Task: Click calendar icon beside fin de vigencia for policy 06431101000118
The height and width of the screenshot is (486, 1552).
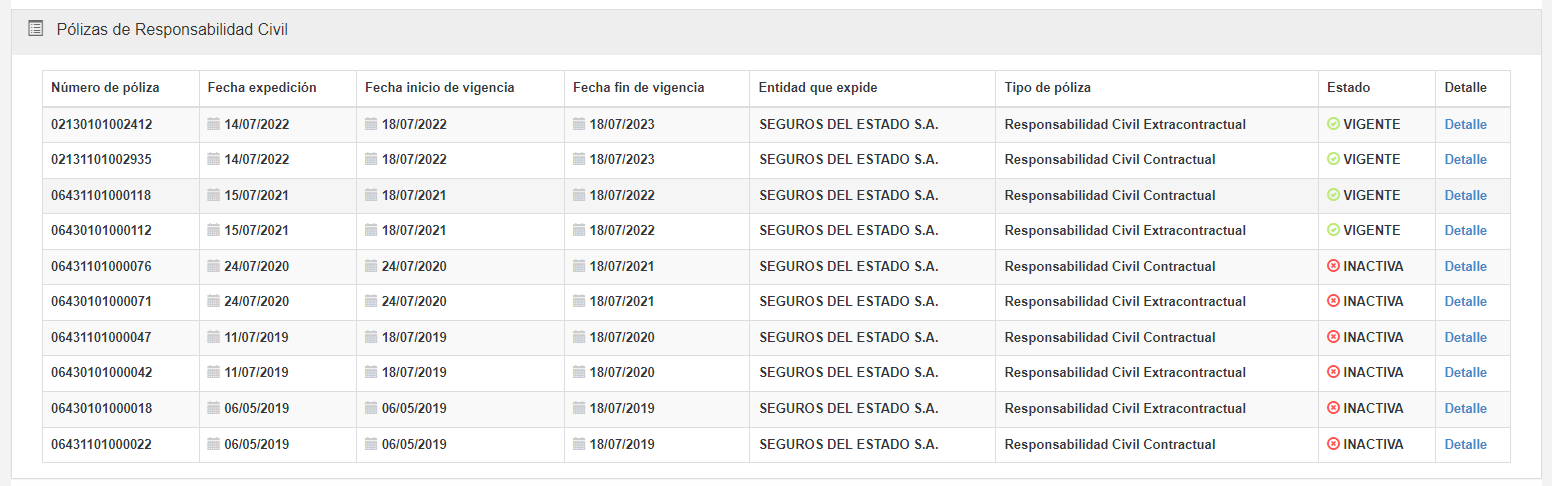Action: click(579, 195)
